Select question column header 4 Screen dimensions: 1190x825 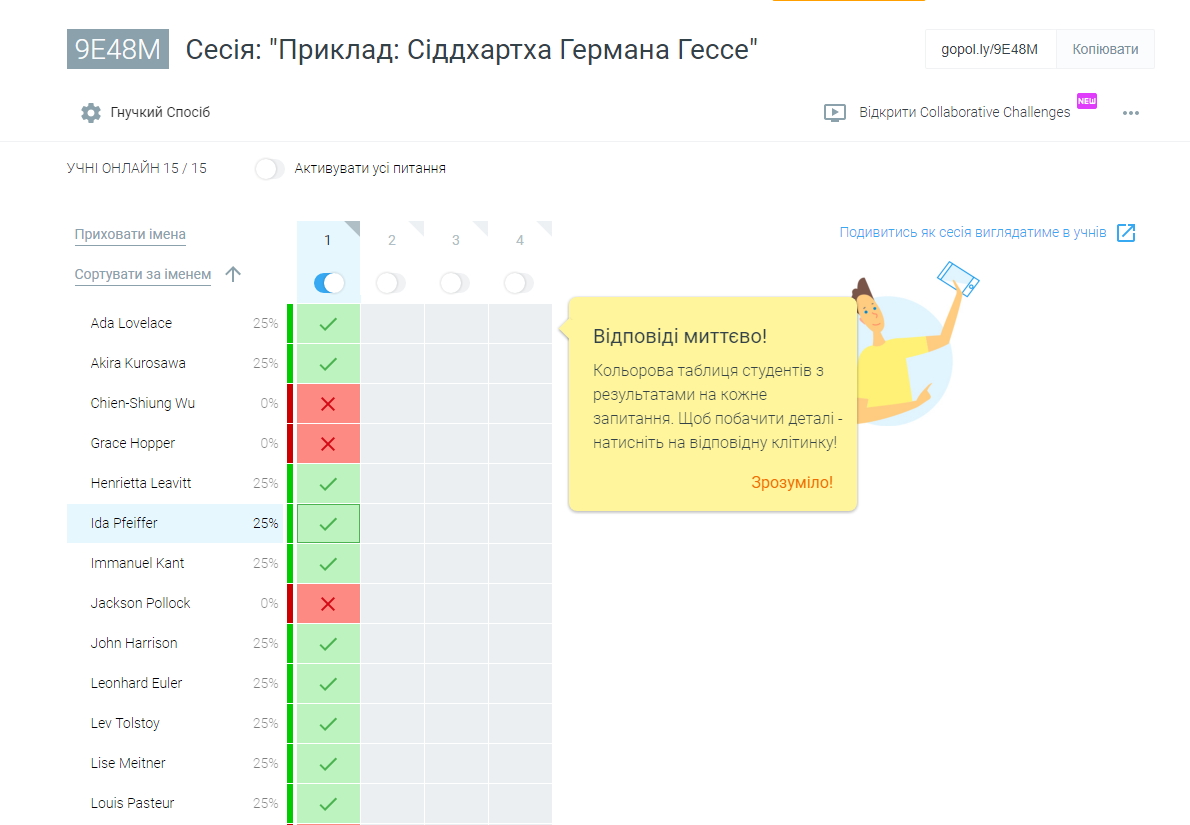coord(520,241)
